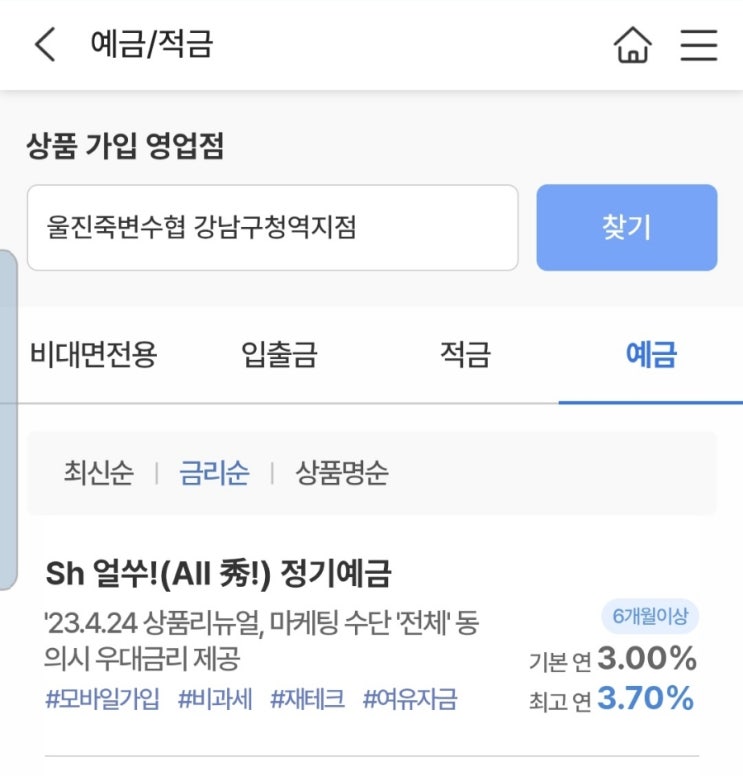Sort products by 상품명순
743x776 pixels.
click(341, 473)
